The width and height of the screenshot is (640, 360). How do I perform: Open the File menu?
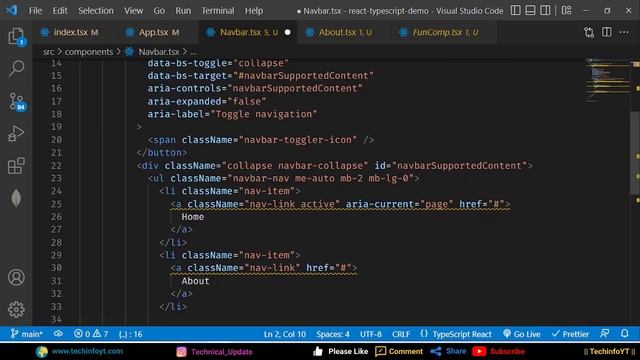pos(35,11)
